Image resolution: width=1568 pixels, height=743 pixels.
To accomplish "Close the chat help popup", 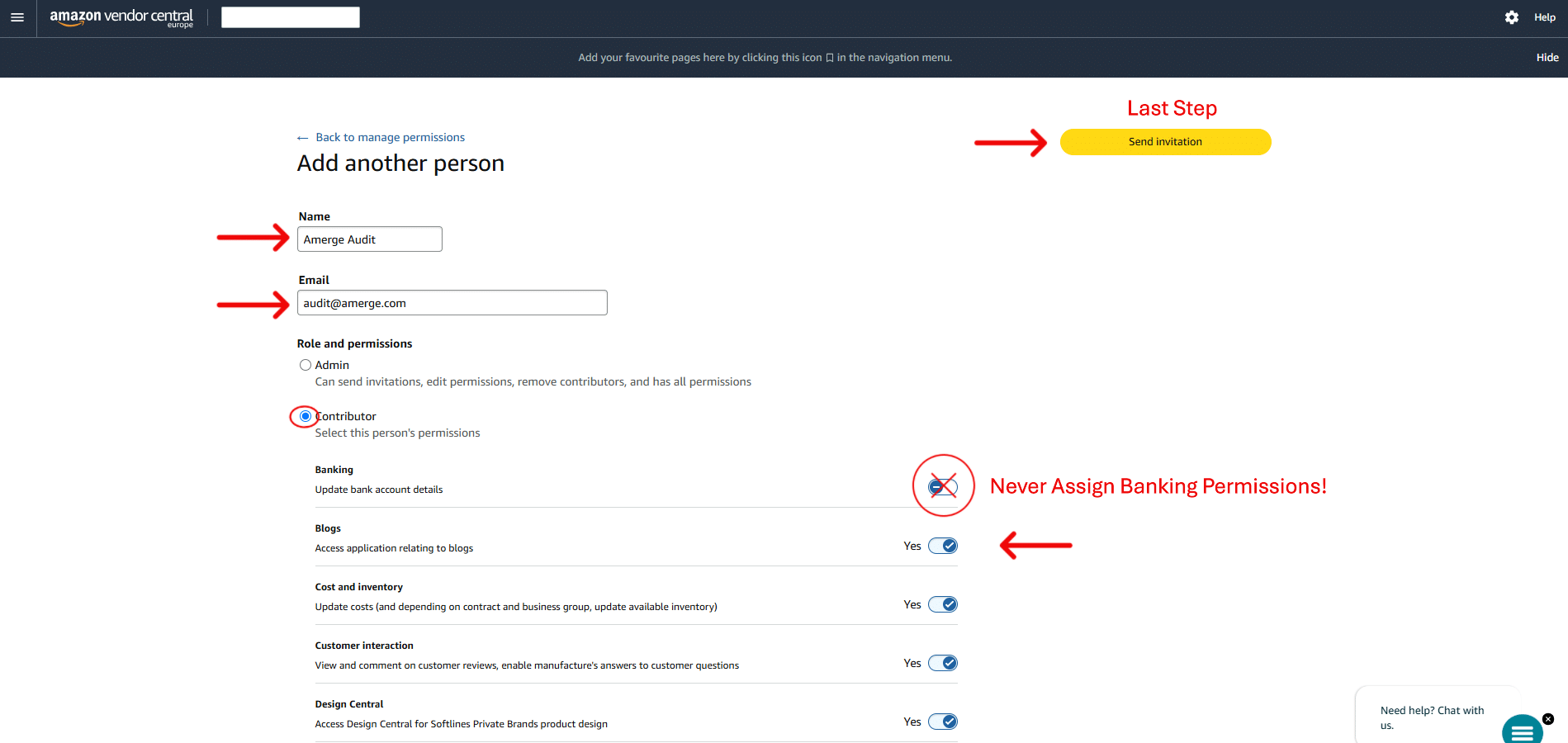I will [1548, 719].
